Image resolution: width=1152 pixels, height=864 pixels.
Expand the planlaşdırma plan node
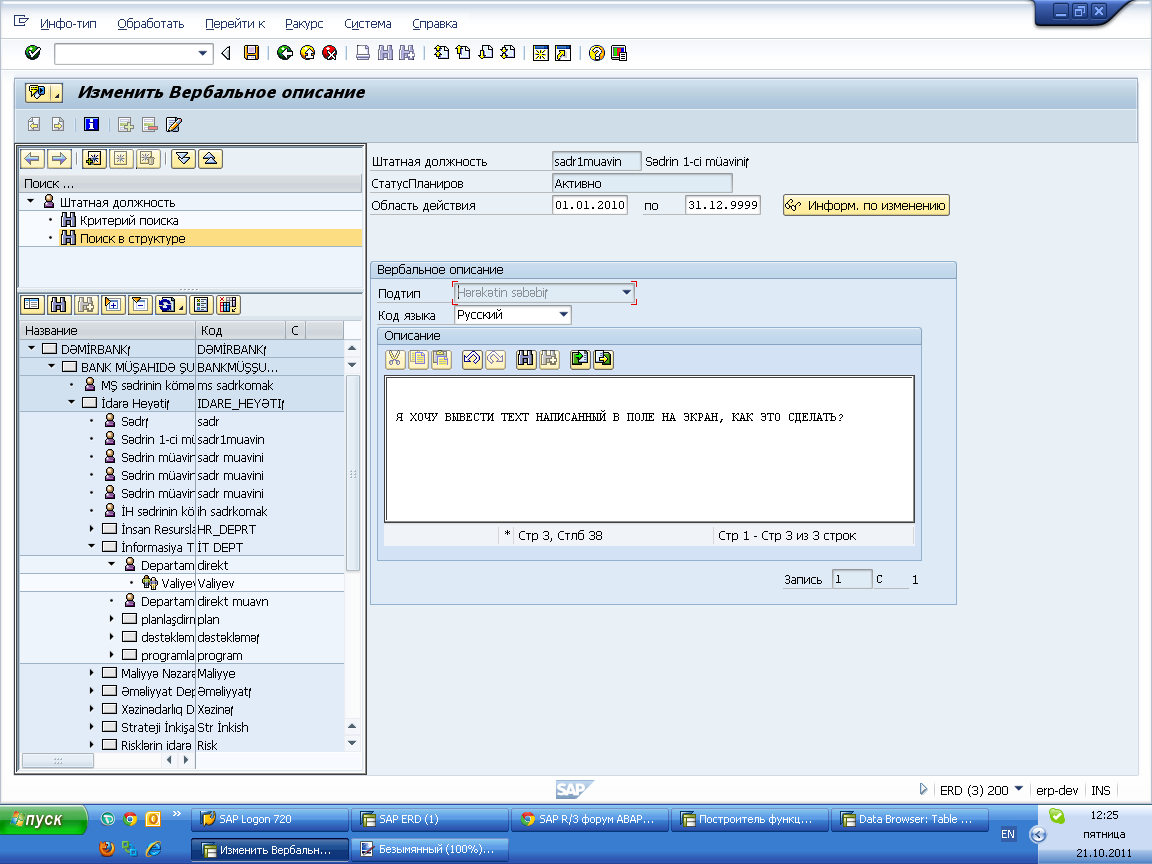click(x=112, y=619)
